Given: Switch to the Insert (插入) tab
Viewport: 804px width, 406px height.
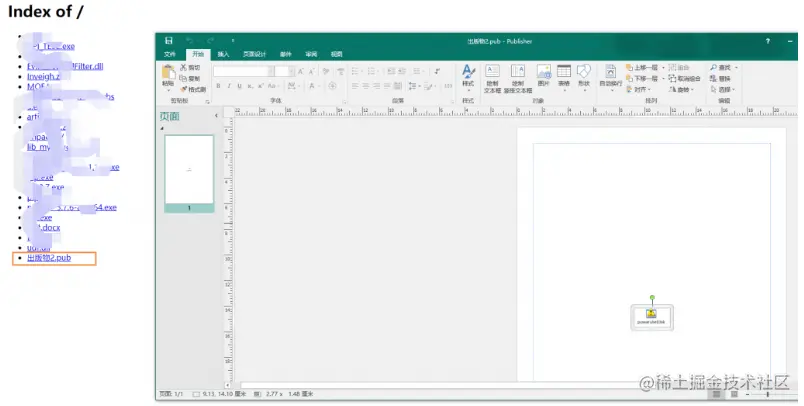Looking at the screenshot, I should 223,54.
